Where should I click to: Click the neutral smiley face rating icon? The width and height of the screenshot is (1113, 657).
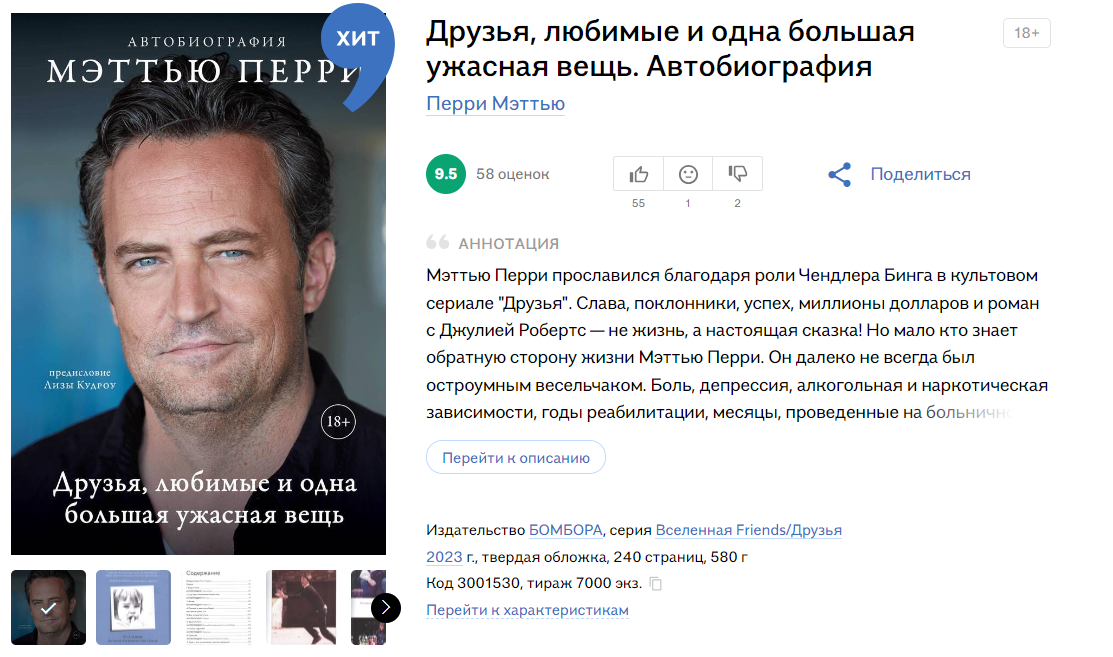(x=688, y=174)
